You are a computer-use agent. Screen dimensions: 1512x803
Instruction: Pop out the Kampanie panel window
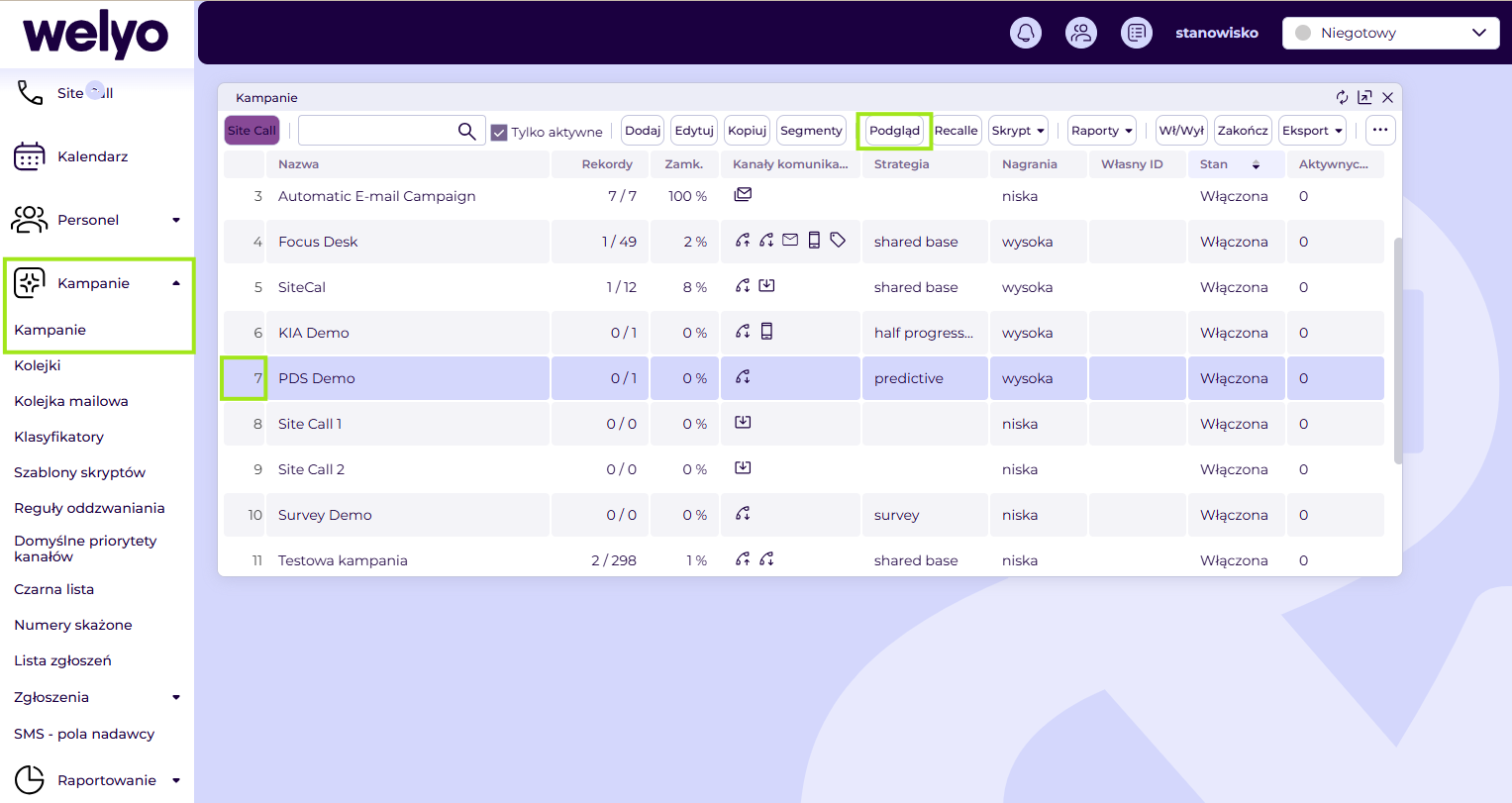pyautogui.click(x=1364, y=97)
